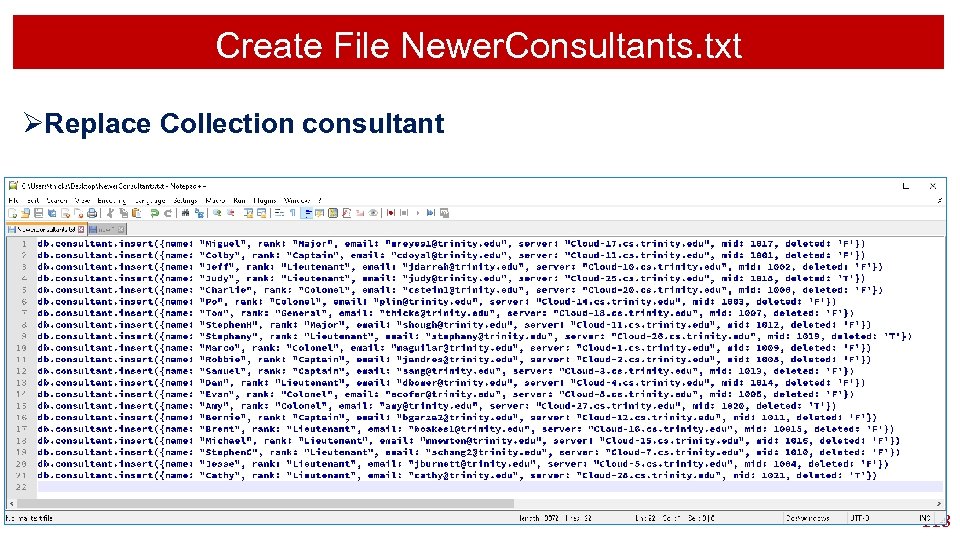Open the Settings menu

(x=185, y=200)
